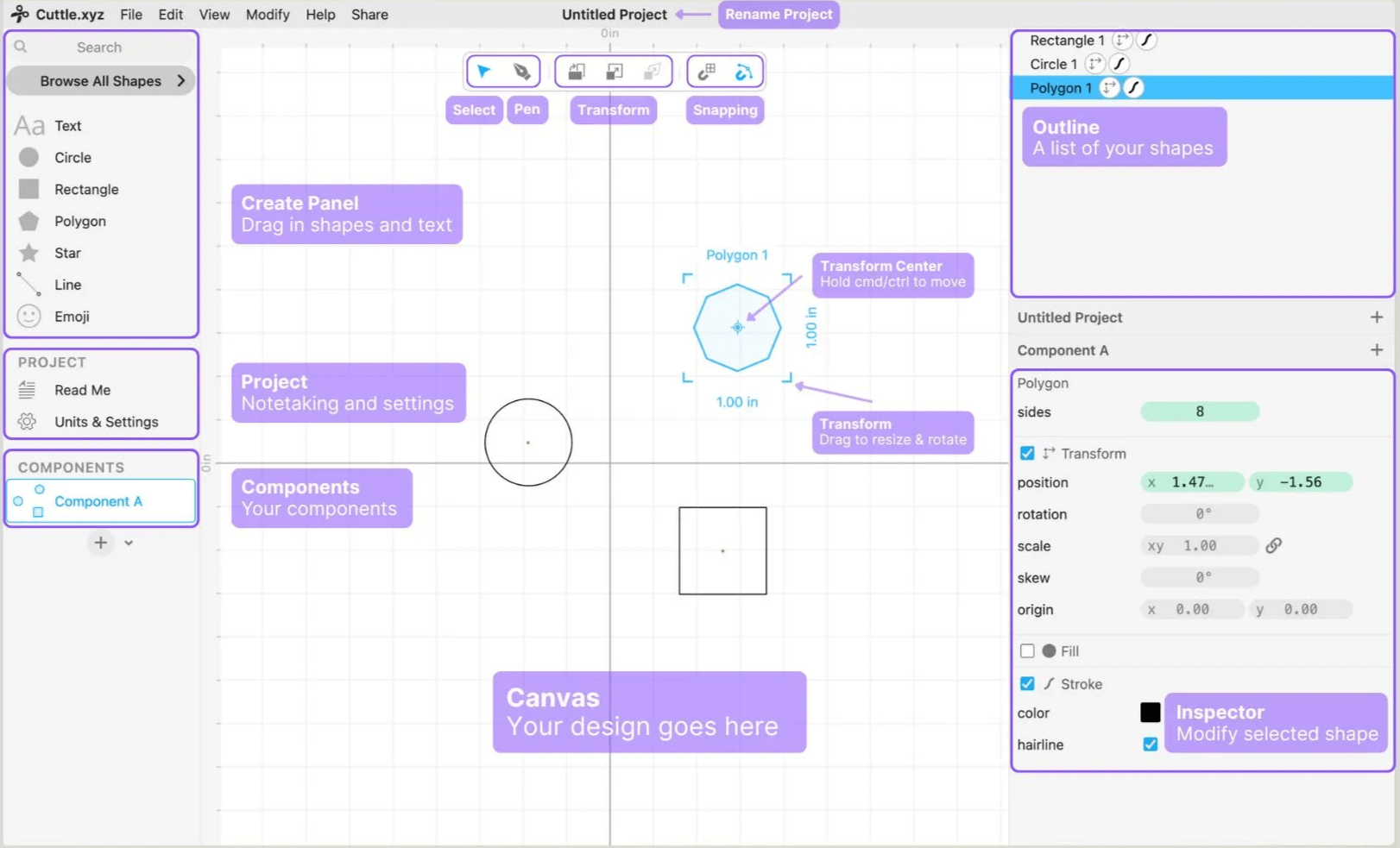Open the Modify menu

[x=267, y=15]
